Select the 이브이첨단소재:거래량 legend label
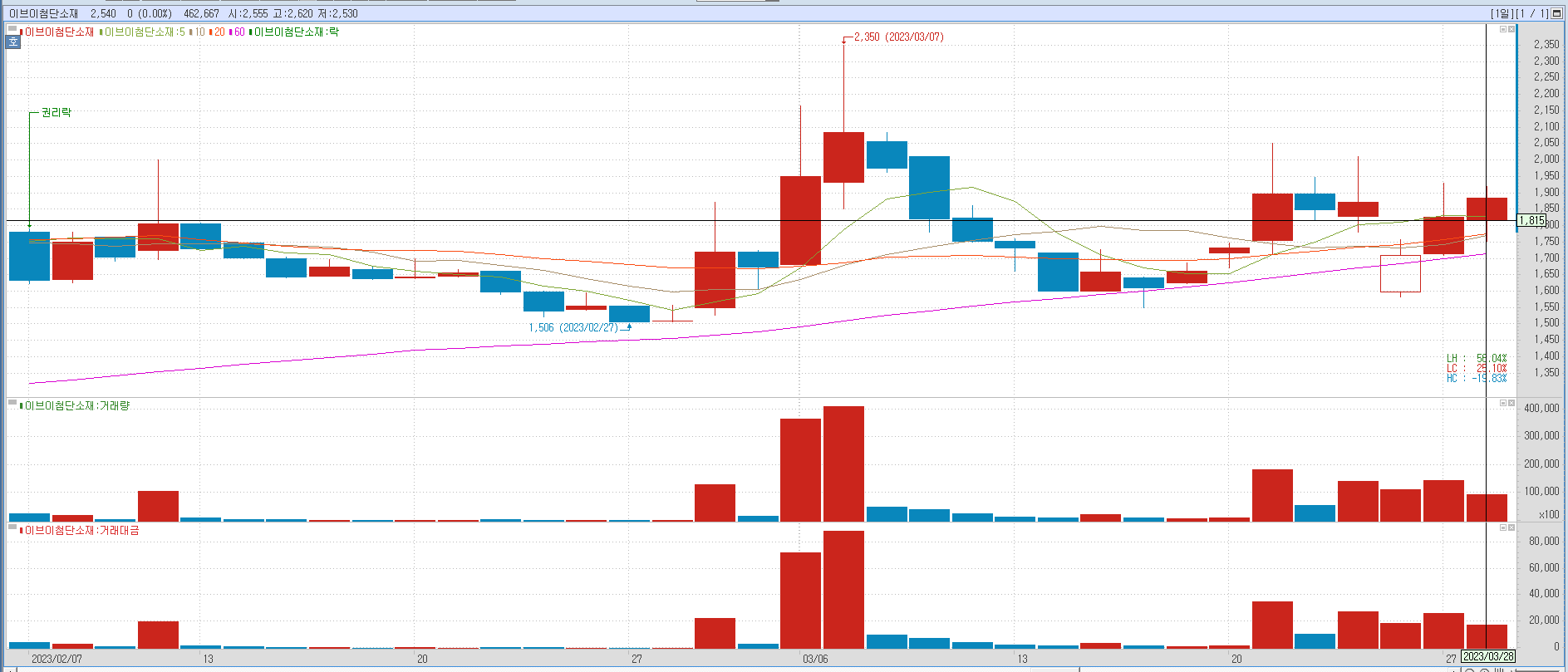The image size is (1568, 672). tap(76, 406)
